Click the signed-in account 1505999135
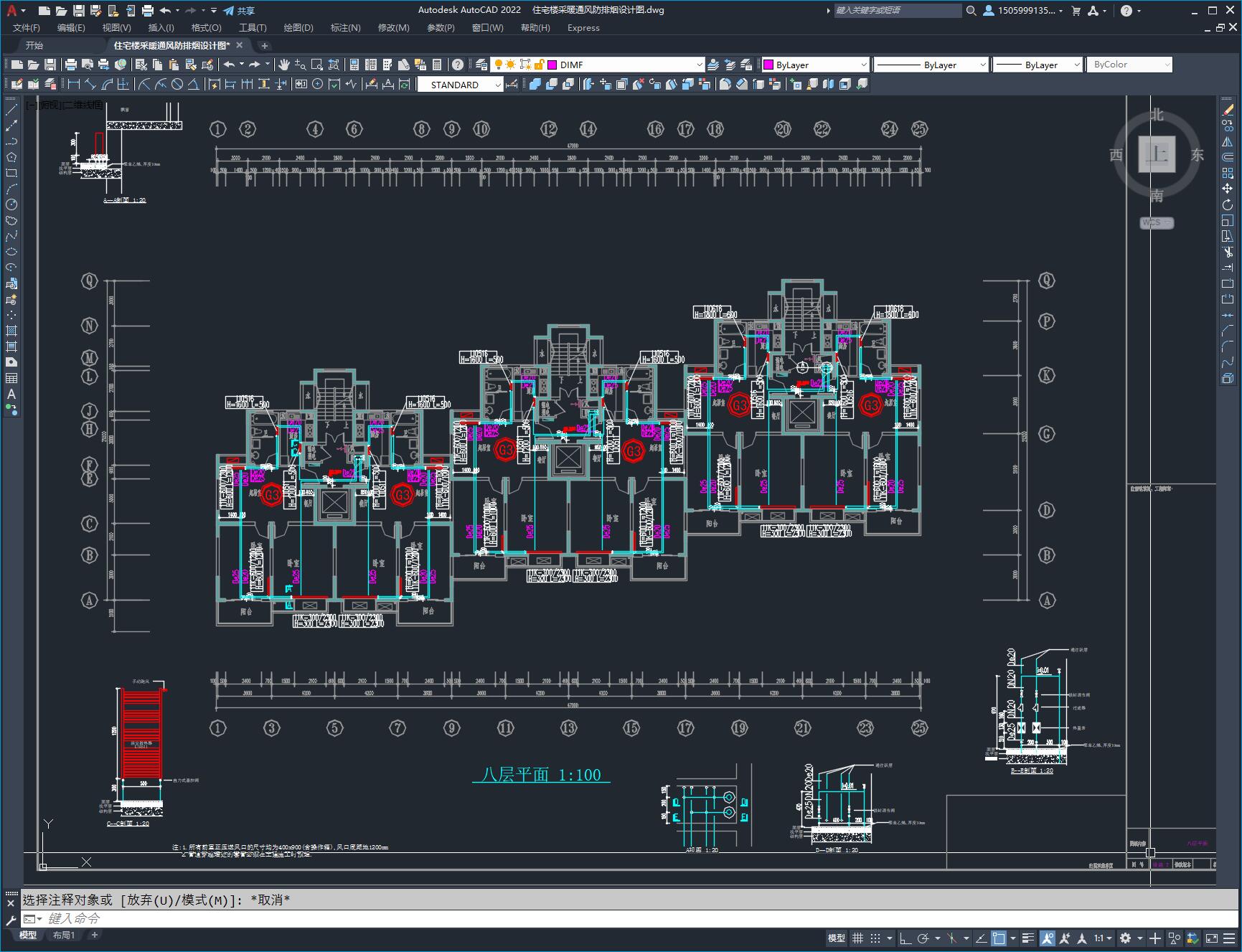This screenshot has width=1242, height=952. pyautogui.click(x=1023, y=10)
